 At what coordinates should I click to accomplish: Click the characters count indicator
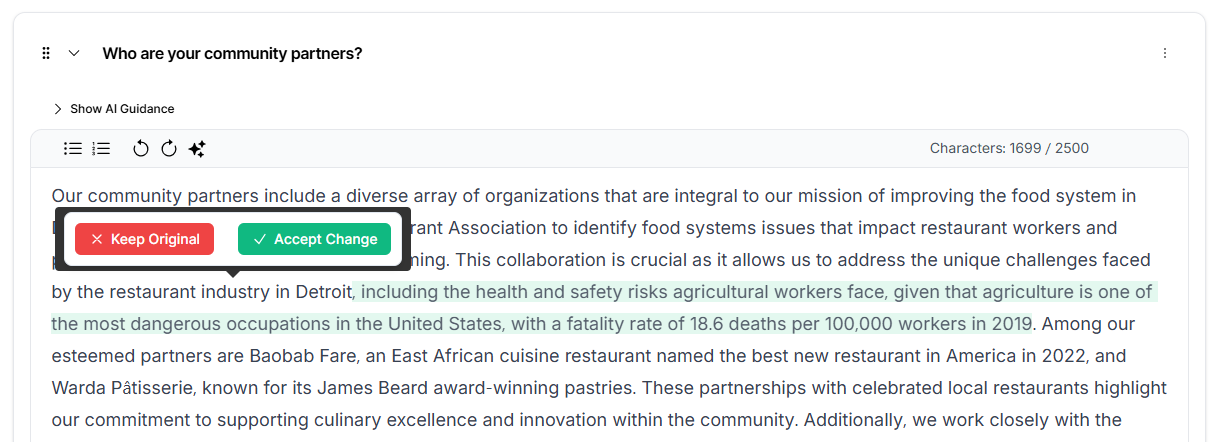coord(1009,148)
